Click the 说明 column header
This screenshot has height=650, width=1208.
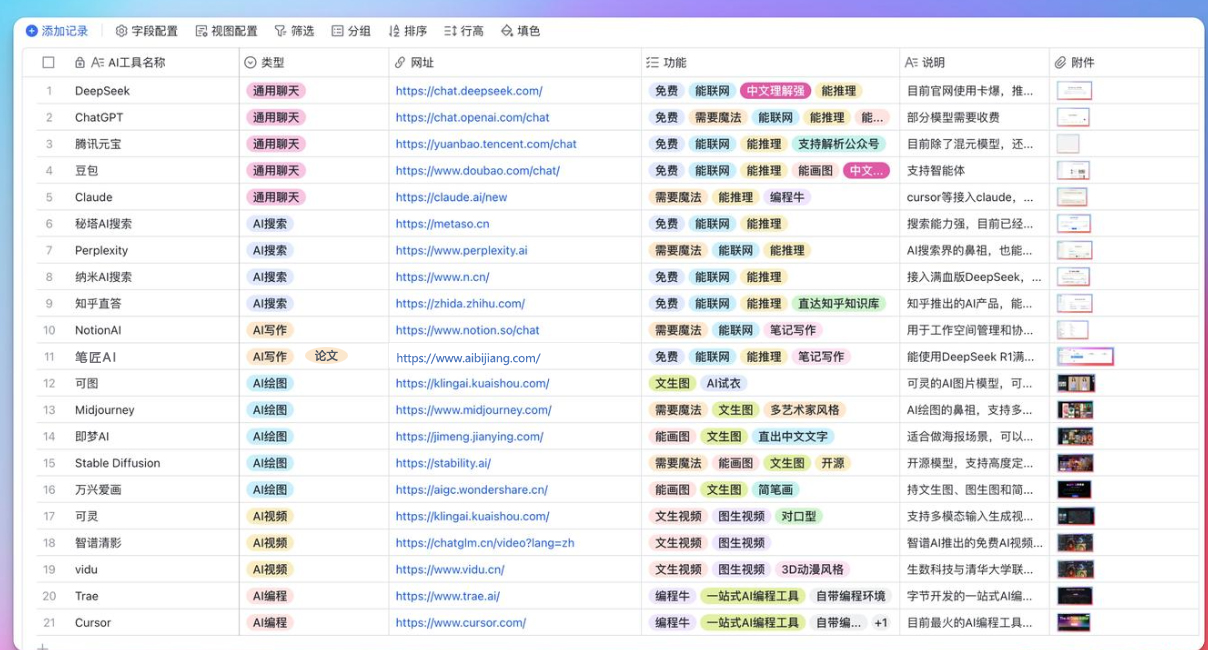[x=975, y=62]
